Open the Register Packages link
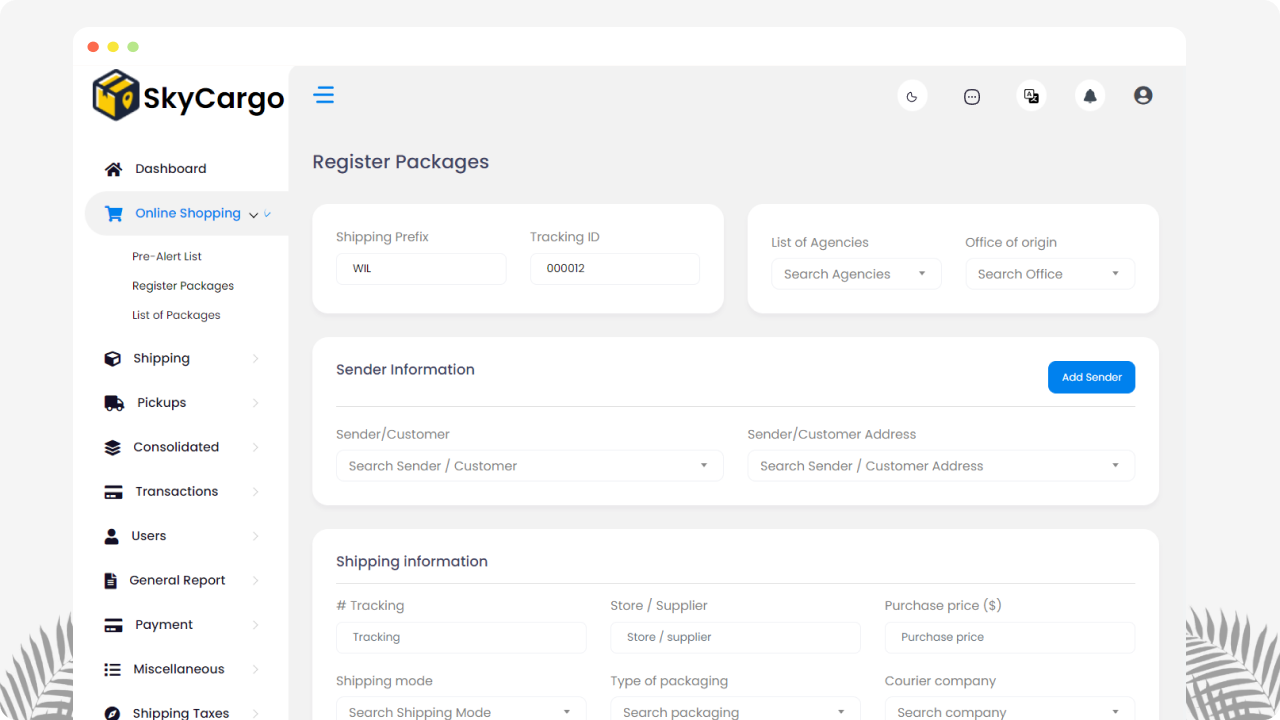This screenshot has width=1280, height=720. (x=183, y=286)
